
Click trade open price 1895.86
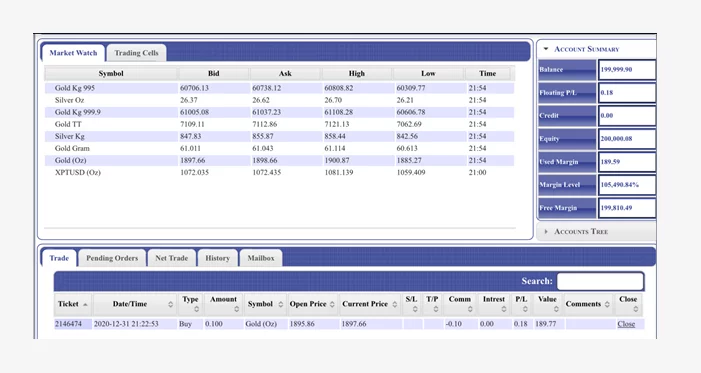click(302, 324)
